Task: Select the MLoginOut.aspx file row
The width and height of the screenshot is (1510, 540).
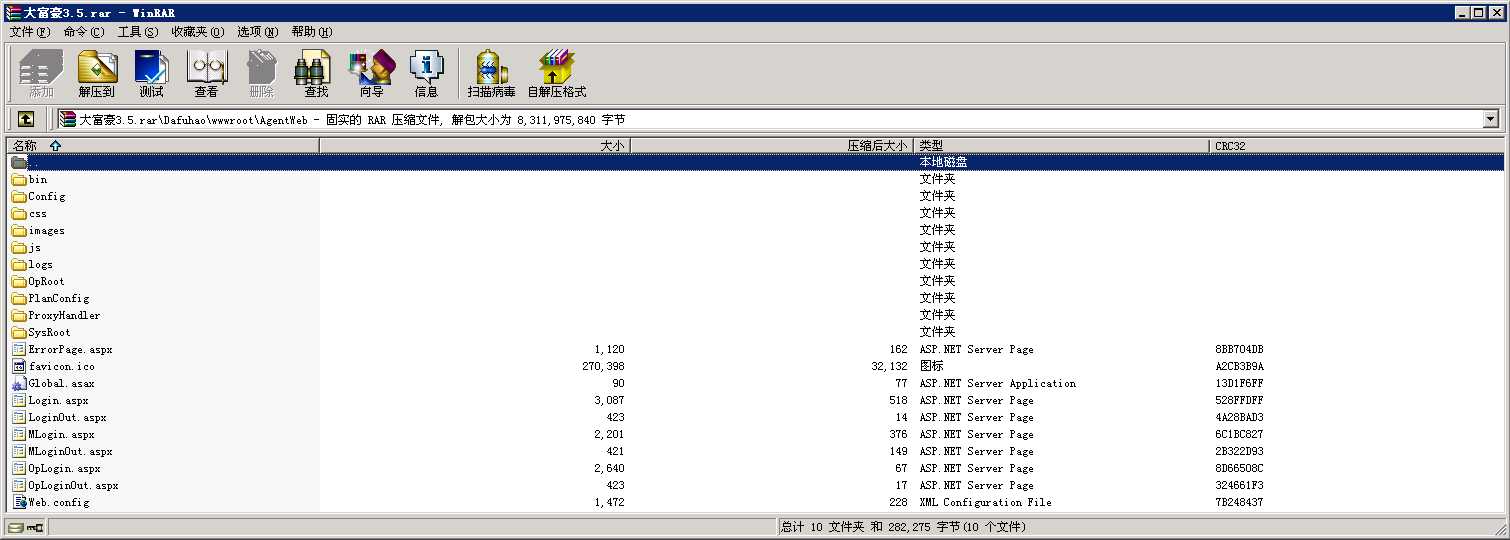Action: tap(755, 452)
